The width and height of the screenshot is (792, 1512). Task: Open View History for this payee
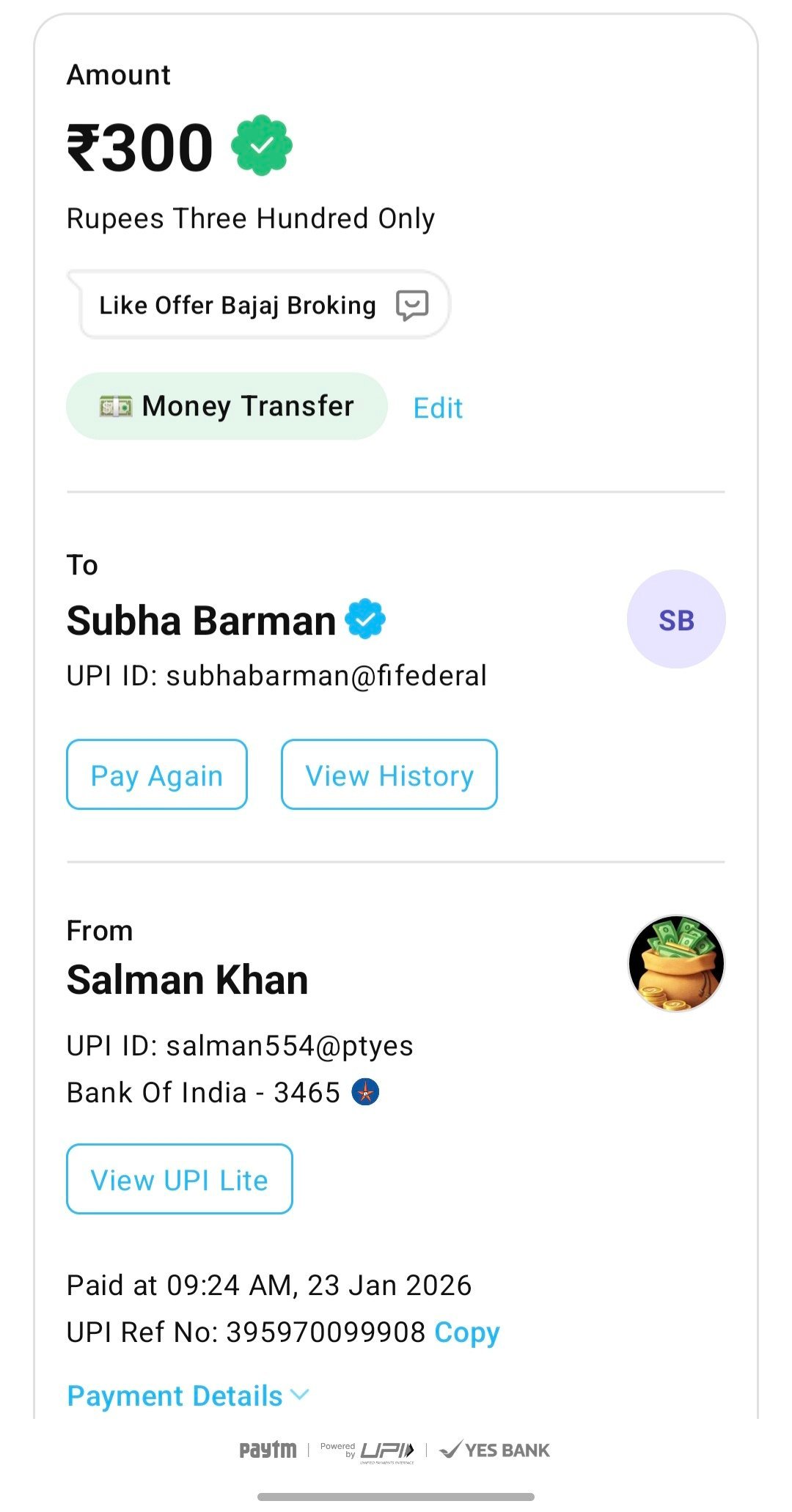(389, 775)
